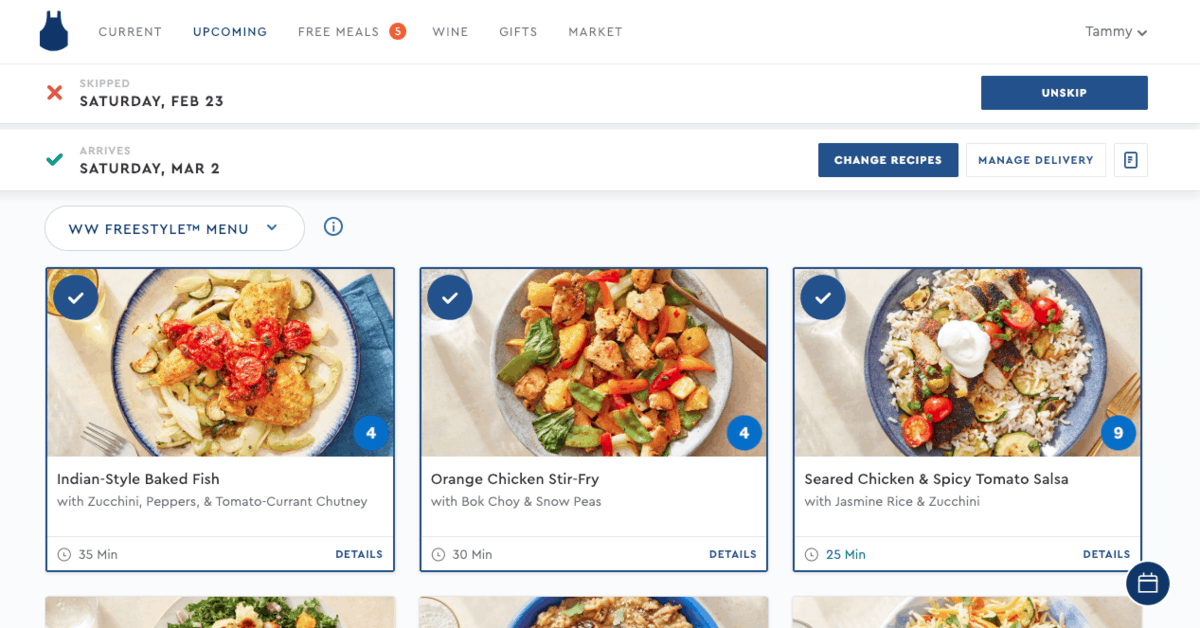Switch to the Current tab
Viewport: 1200px width, 628px height.
click(130, 32)
